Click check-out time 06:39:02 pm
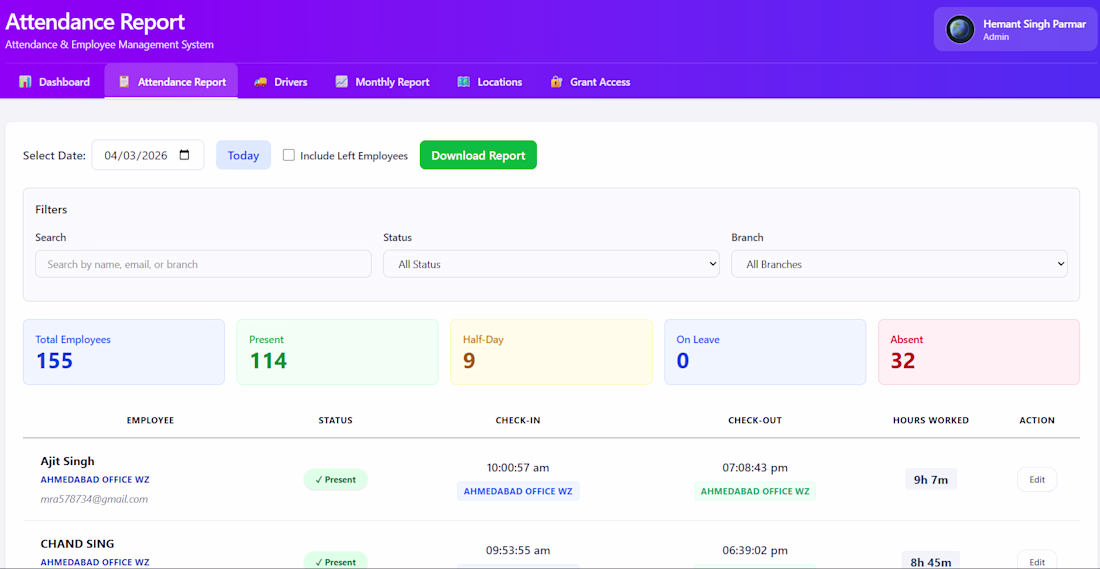1100x569 pixels. [755, 550]
